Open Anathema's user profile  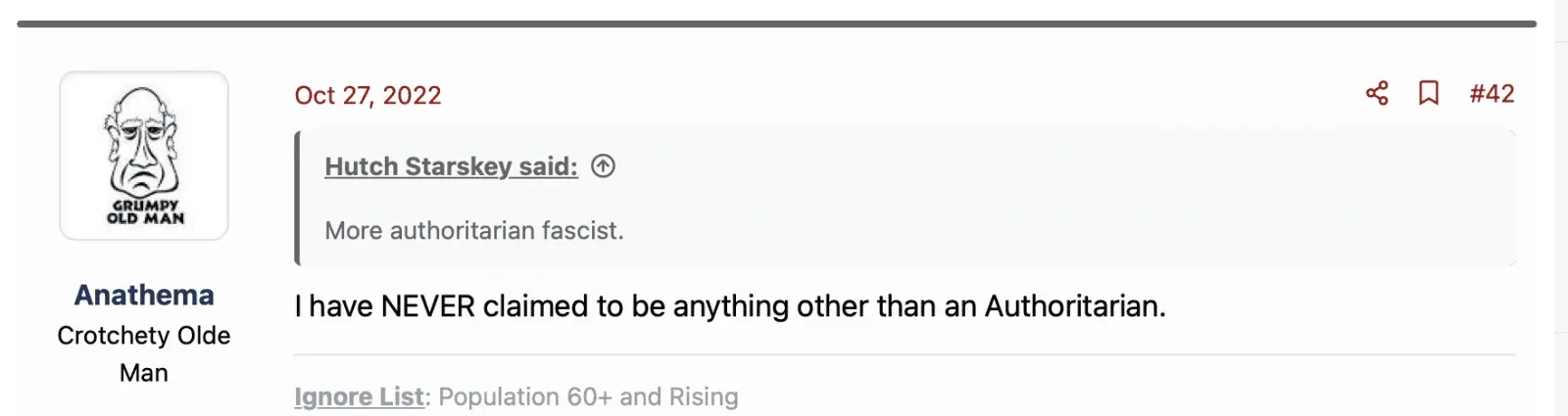coord(144,295)
